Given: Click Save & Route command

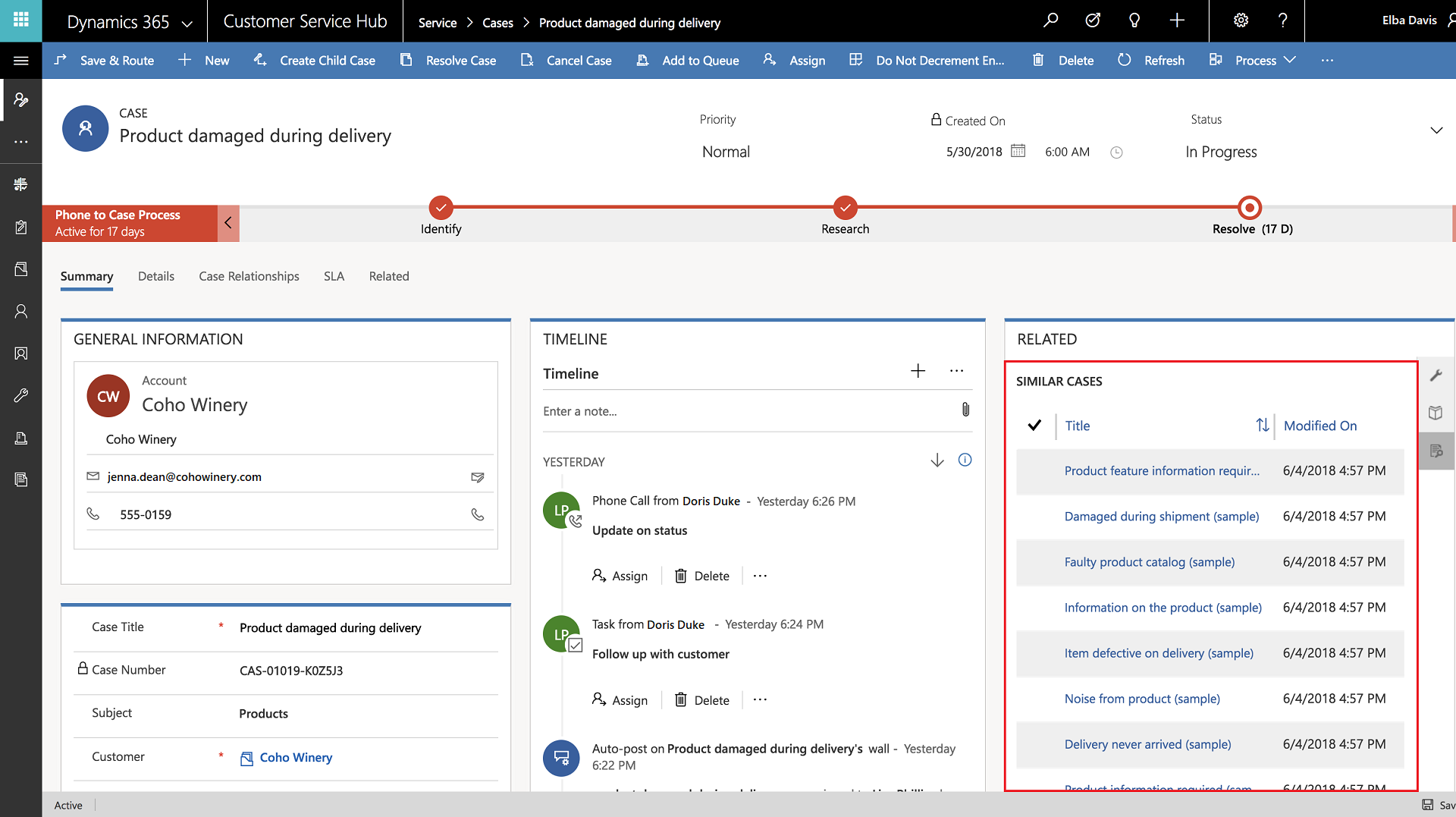Looking at the screenshot, I should [104, 60].
